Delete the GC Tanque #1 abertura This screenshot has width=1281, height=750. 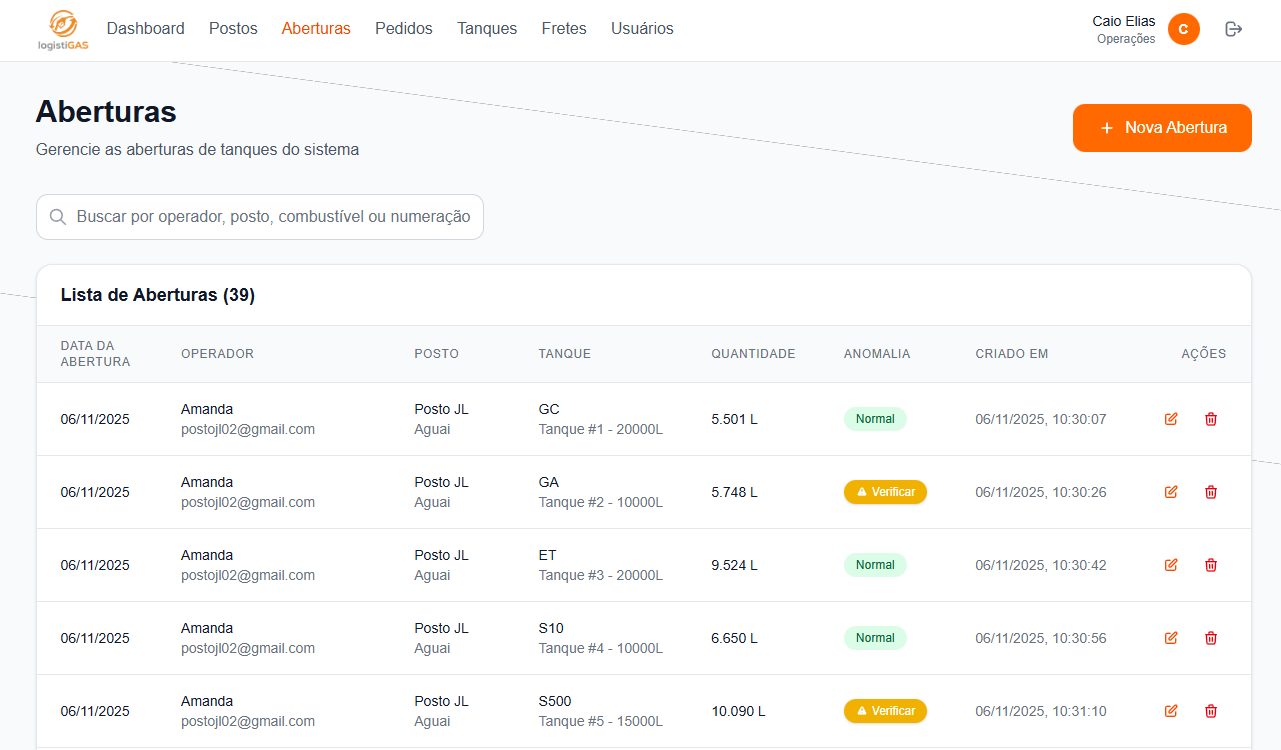click(1211, 419)
